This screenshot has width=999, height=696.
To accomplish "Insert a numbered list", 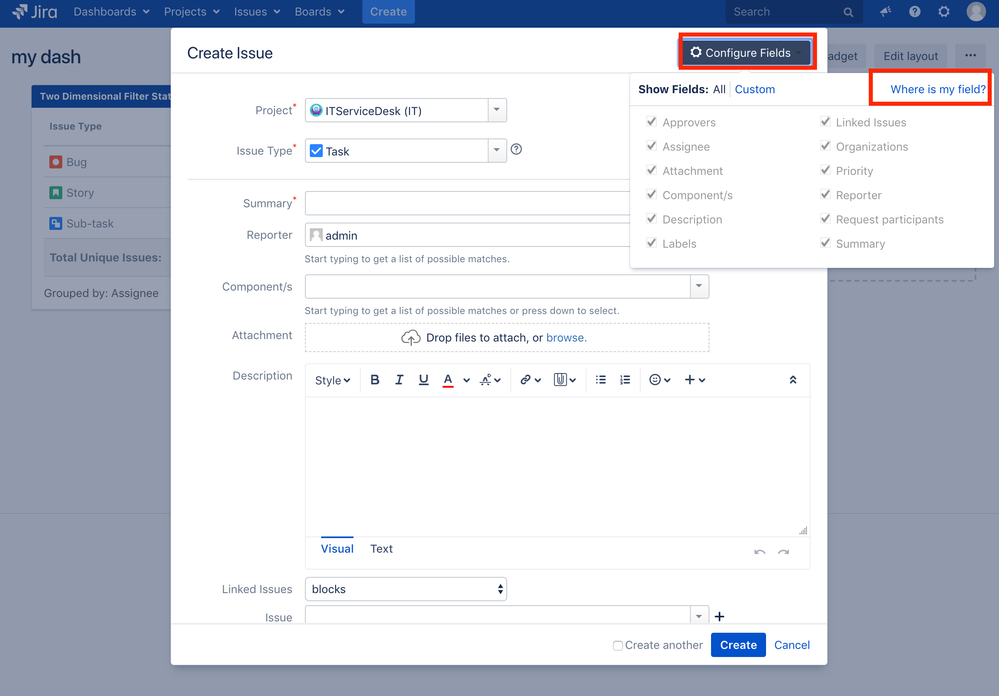I will (x=625, y=380).
